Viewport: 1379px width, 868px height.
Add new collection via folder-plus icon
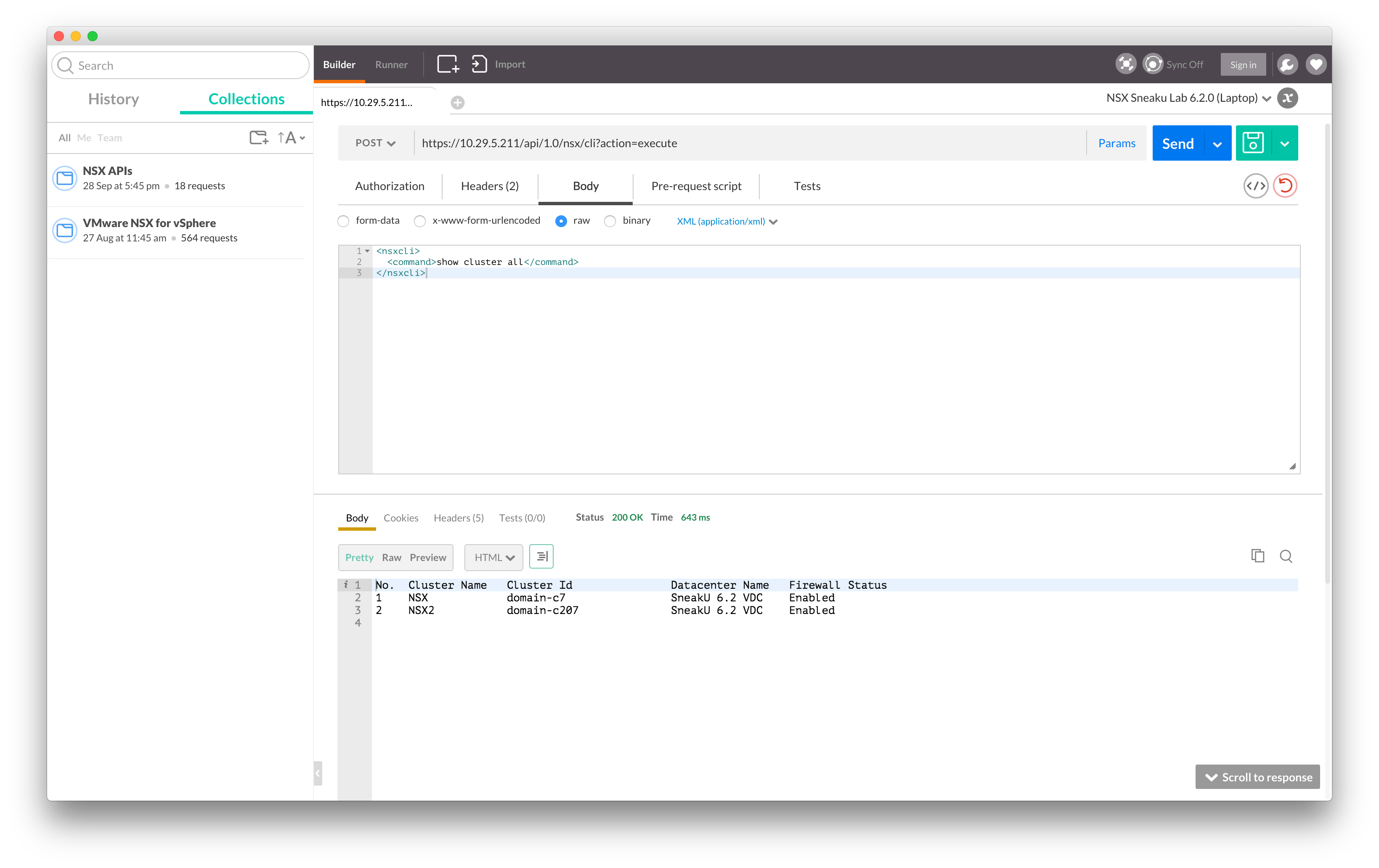(259, 138)
